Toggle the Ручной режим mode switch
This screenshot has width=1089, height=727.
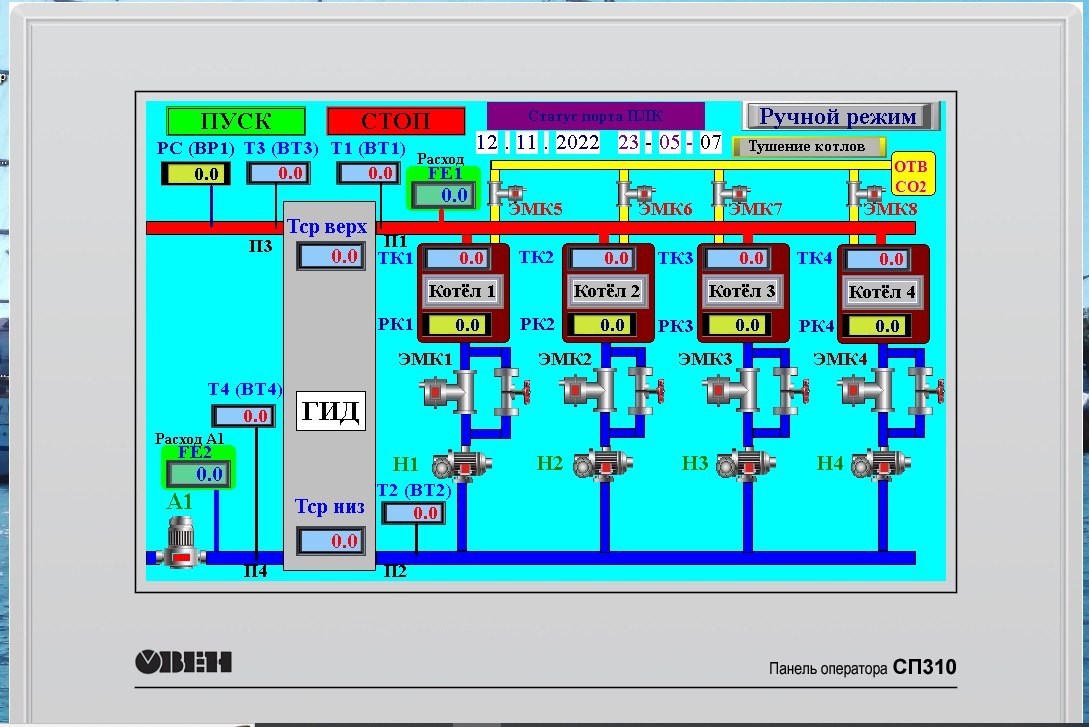pyautogui.click(x=841, y=116)
